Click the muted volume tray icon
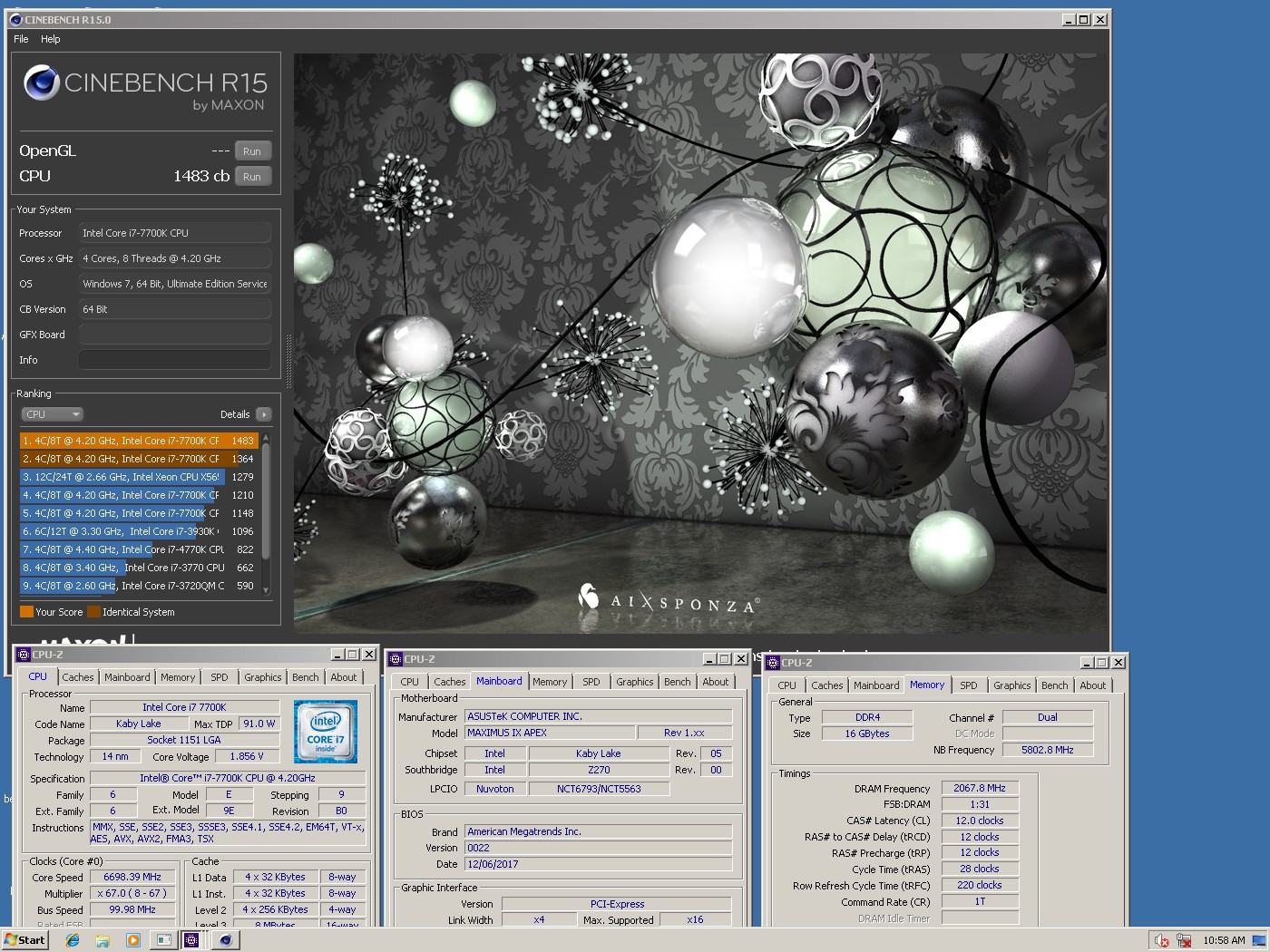1270x952 pixels. [x=1161, y=940]
